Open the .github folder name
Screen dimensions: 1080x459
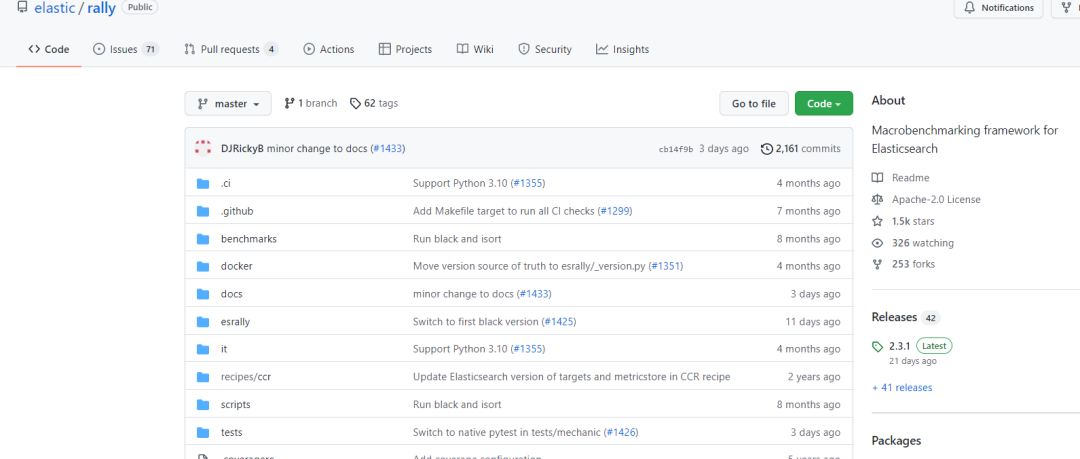tap(237, 211)
